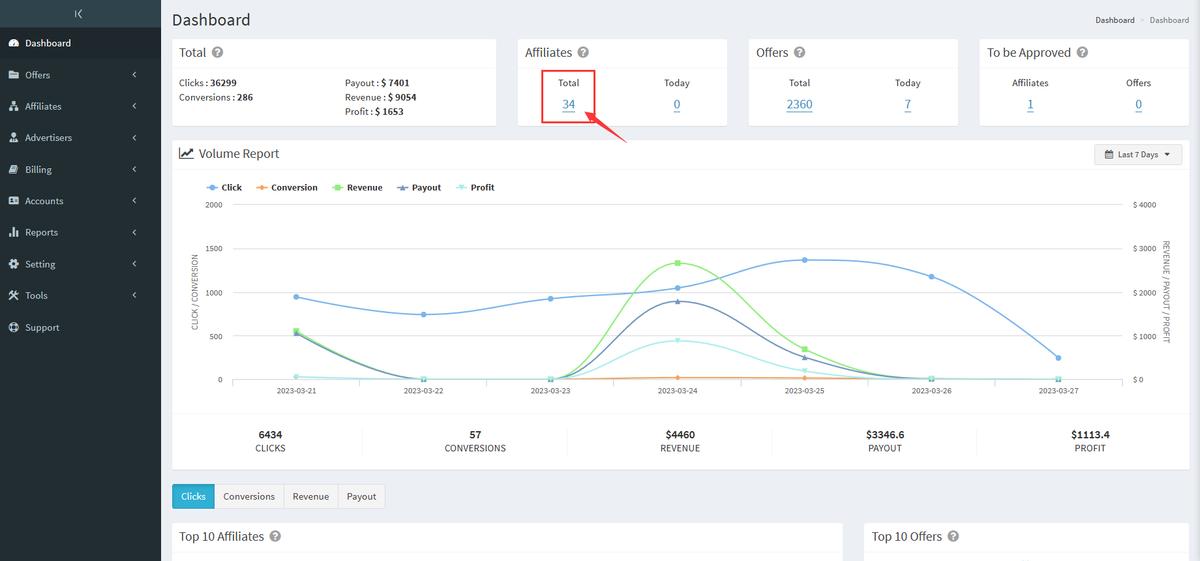Hide the Revenue series in chart legend

click(357, 188)
